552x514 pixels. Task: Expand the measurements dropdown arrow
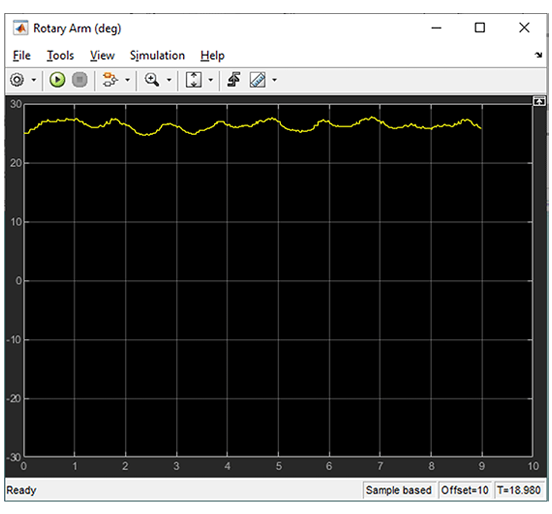point(274,80)
